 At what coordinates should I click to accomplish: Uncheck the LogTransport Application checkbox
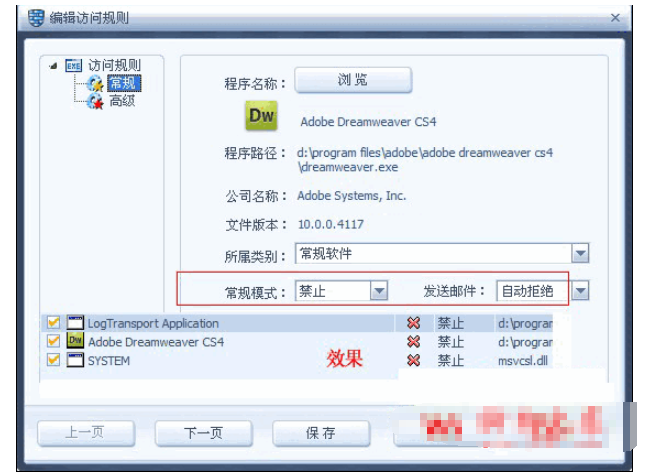(x=53, y=323)
